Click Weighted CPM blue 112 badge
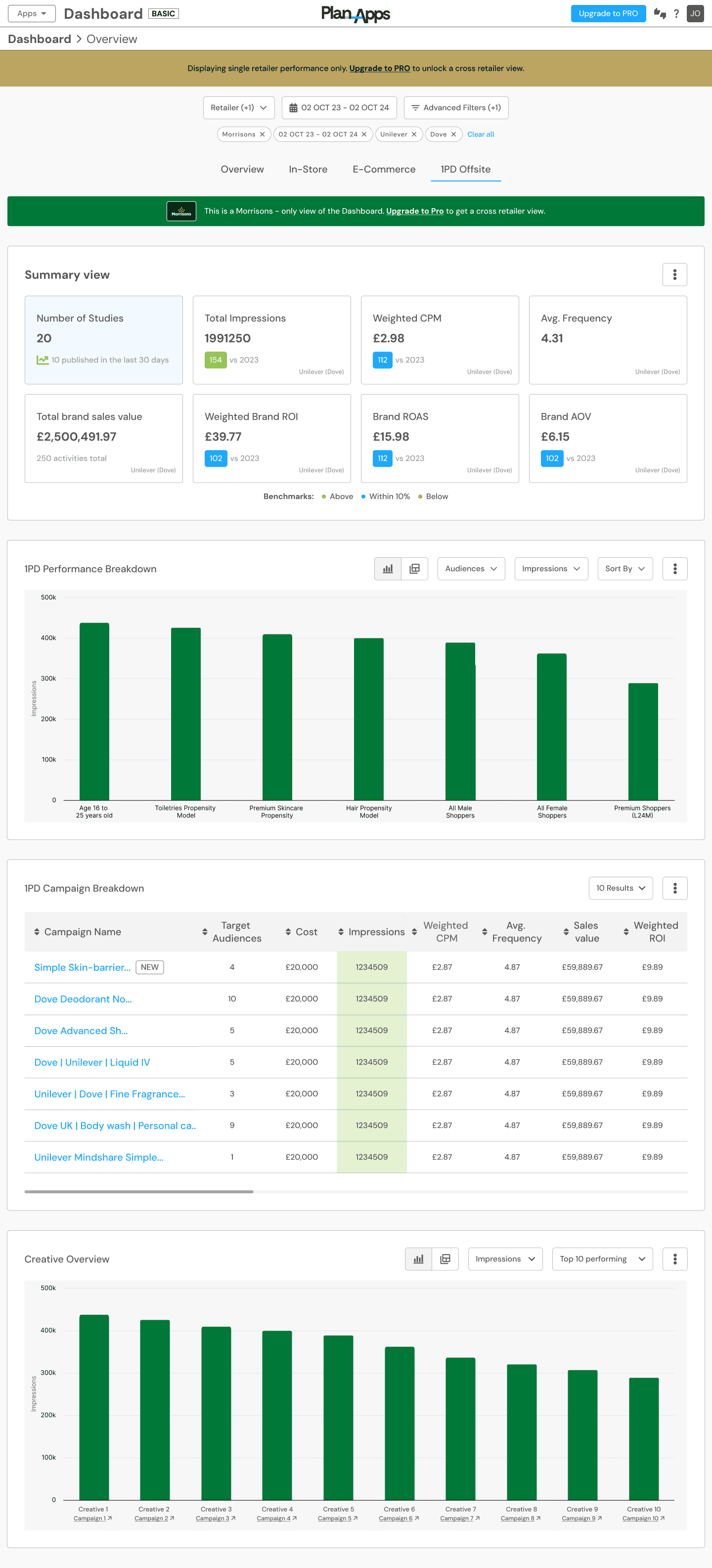Viewport: 712px width, 1568px height. pos(382,360)
